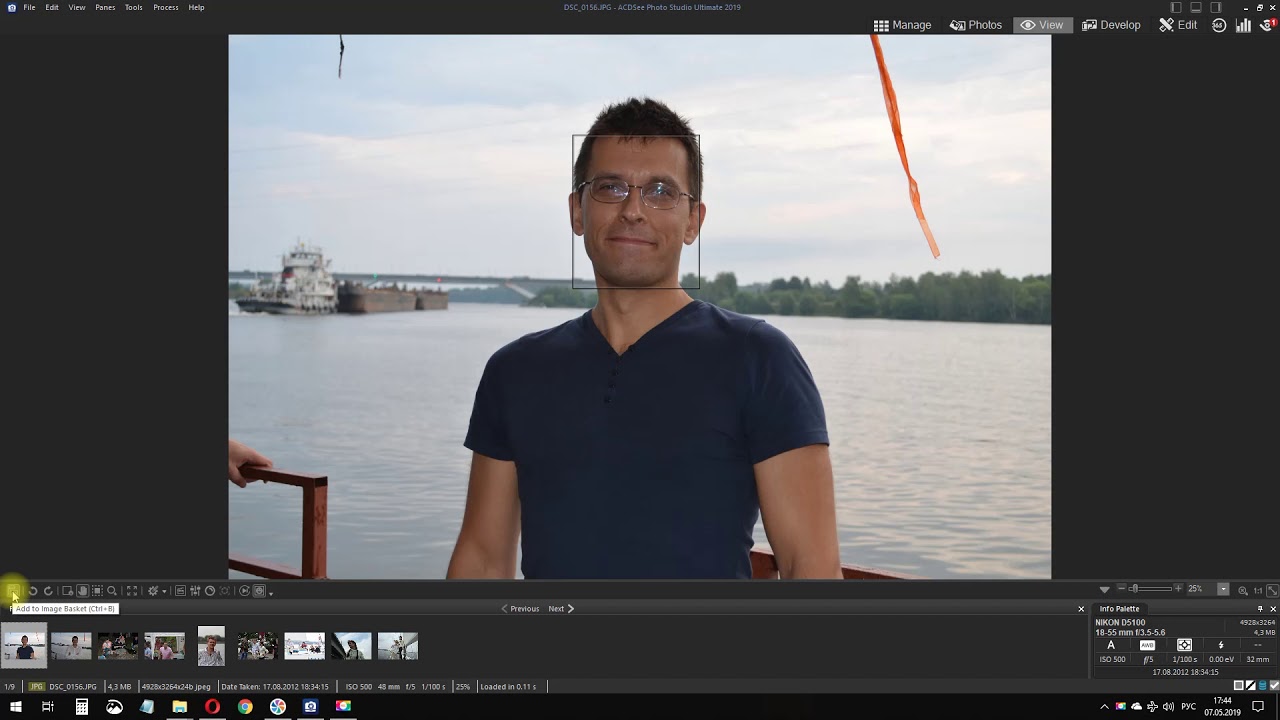Switch to Edit mode
The width and height of the screenshot is (1280, 720).
[x=1178, y=25]
